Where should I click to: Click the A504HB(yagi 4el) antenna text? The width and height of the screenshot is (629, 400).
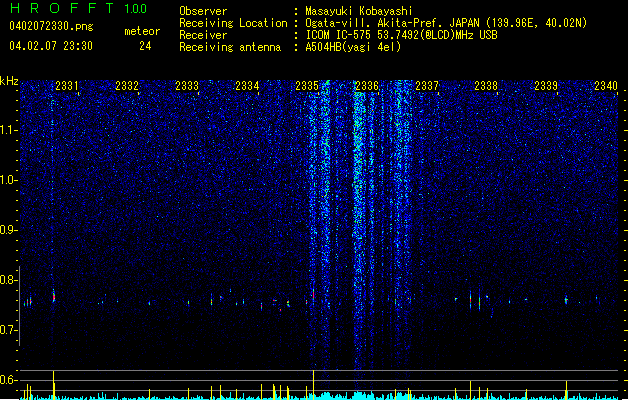click(x=353, y=47)
